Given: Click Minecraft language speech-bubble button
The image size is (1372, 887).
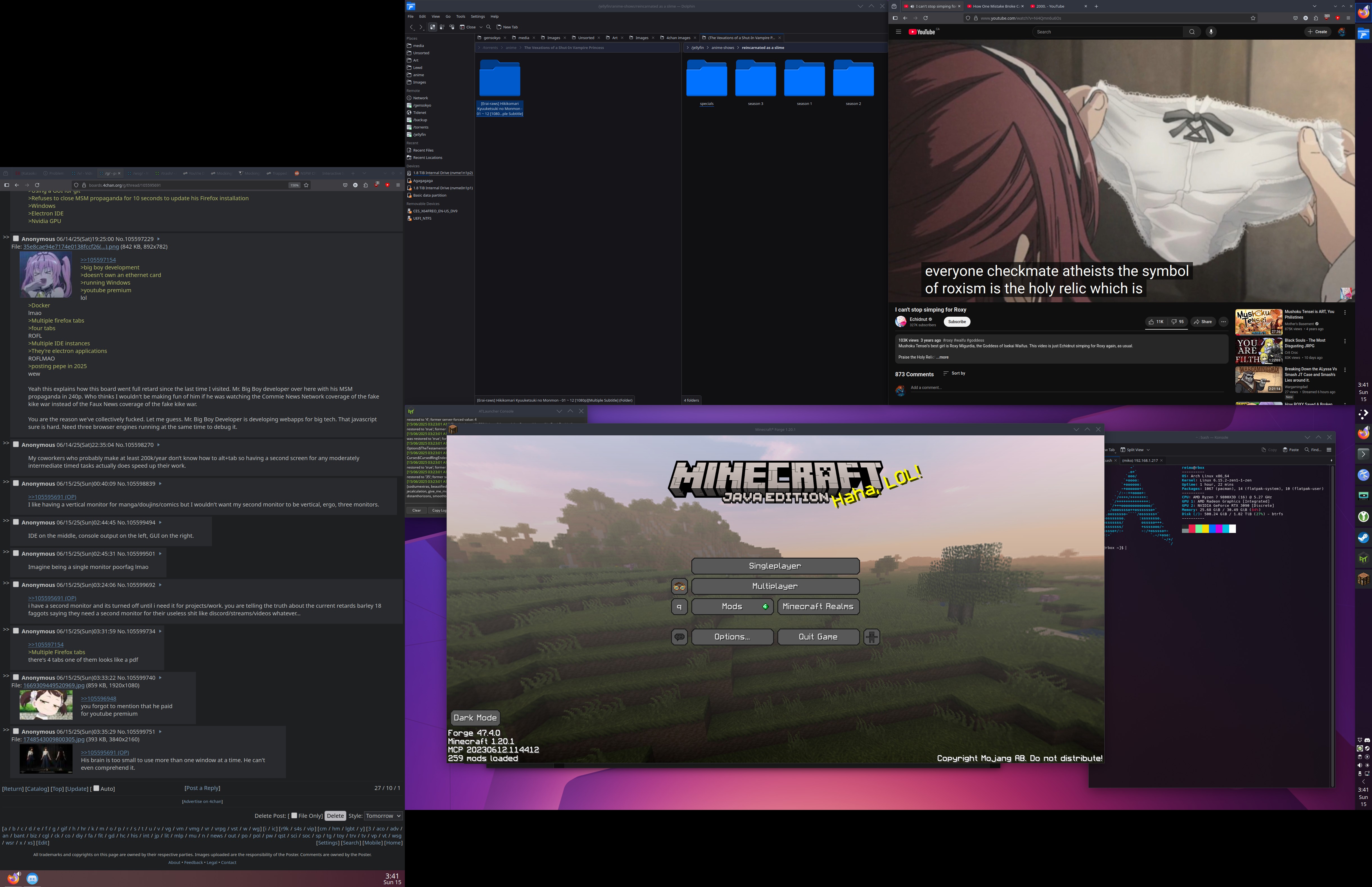Looking at the screenshot, I should [679, 637].
